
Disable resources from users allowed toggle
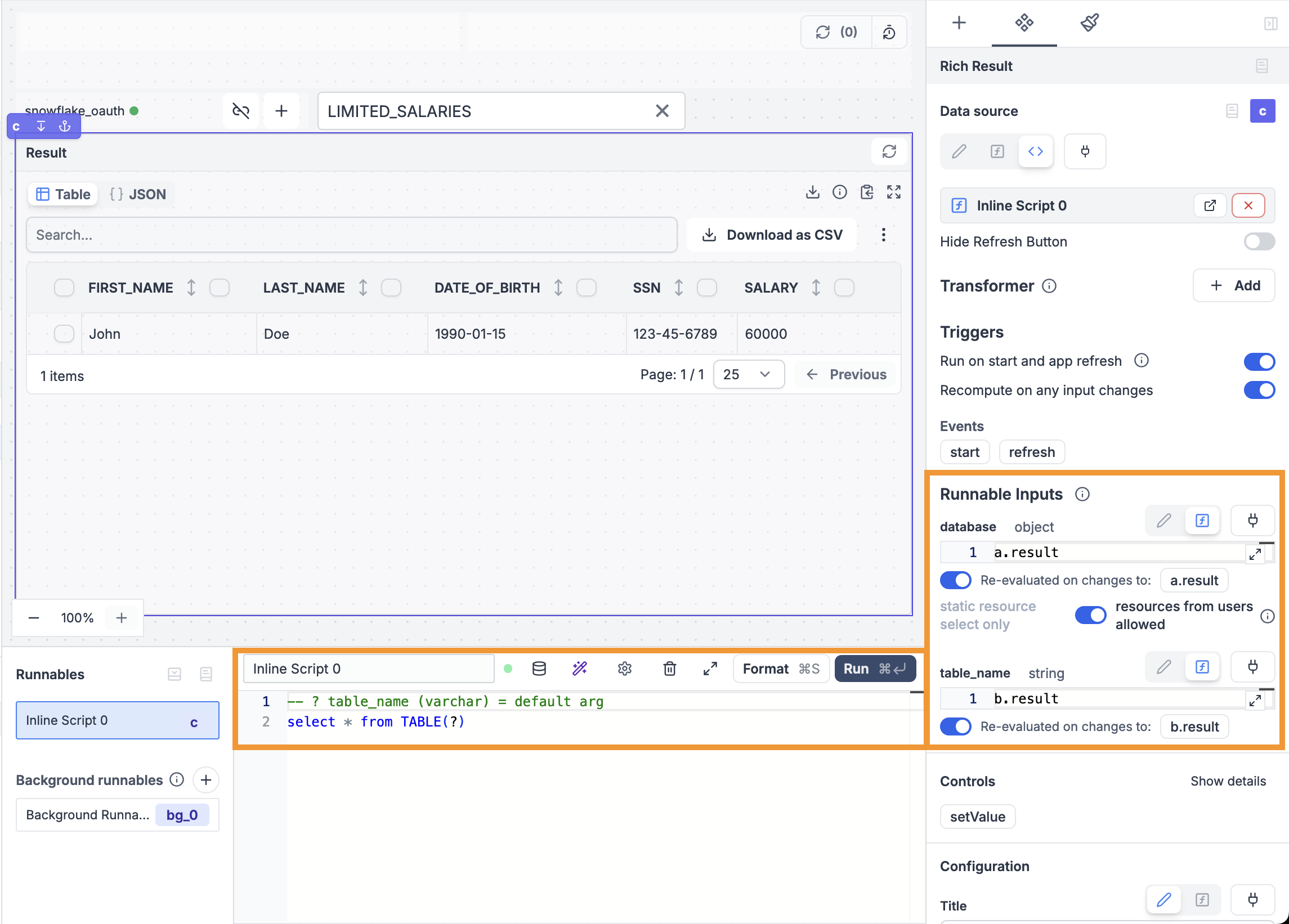tap(1090, 615)
